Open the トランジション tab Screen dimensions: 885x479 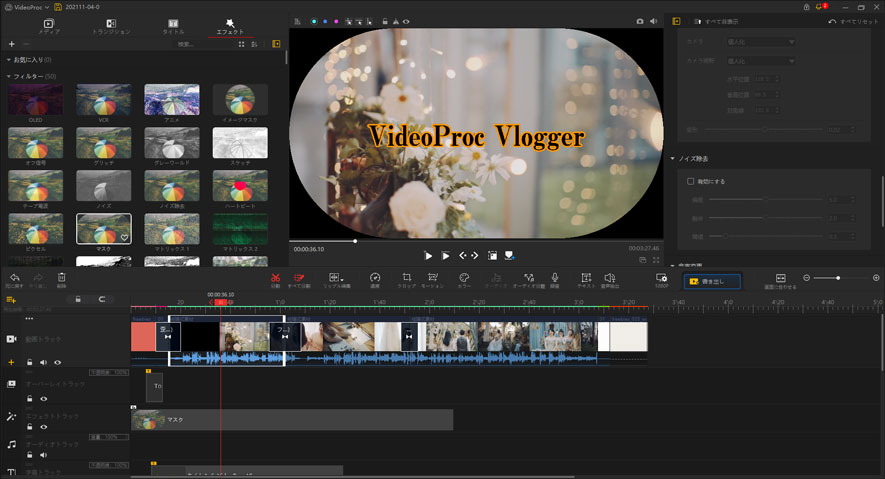tap(111, 27)
